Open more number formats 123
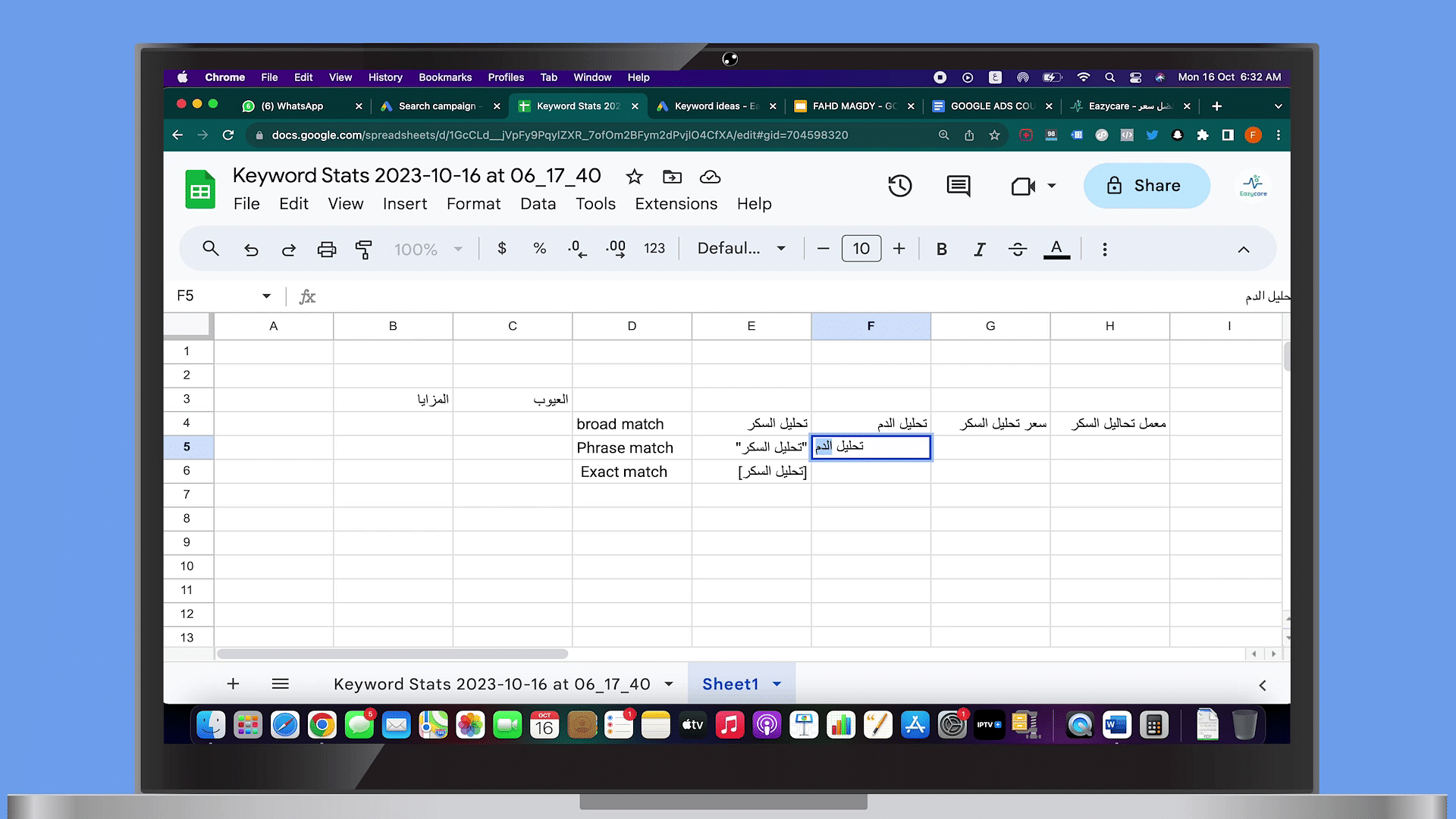Image resolution: width=1456 pixels, height=819 pixels. click(x=654, y=249)
